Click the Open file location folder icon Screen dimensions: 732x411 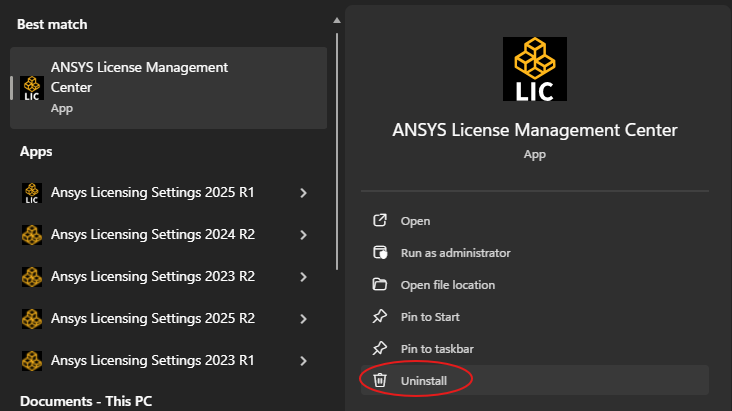coord(380,285)
